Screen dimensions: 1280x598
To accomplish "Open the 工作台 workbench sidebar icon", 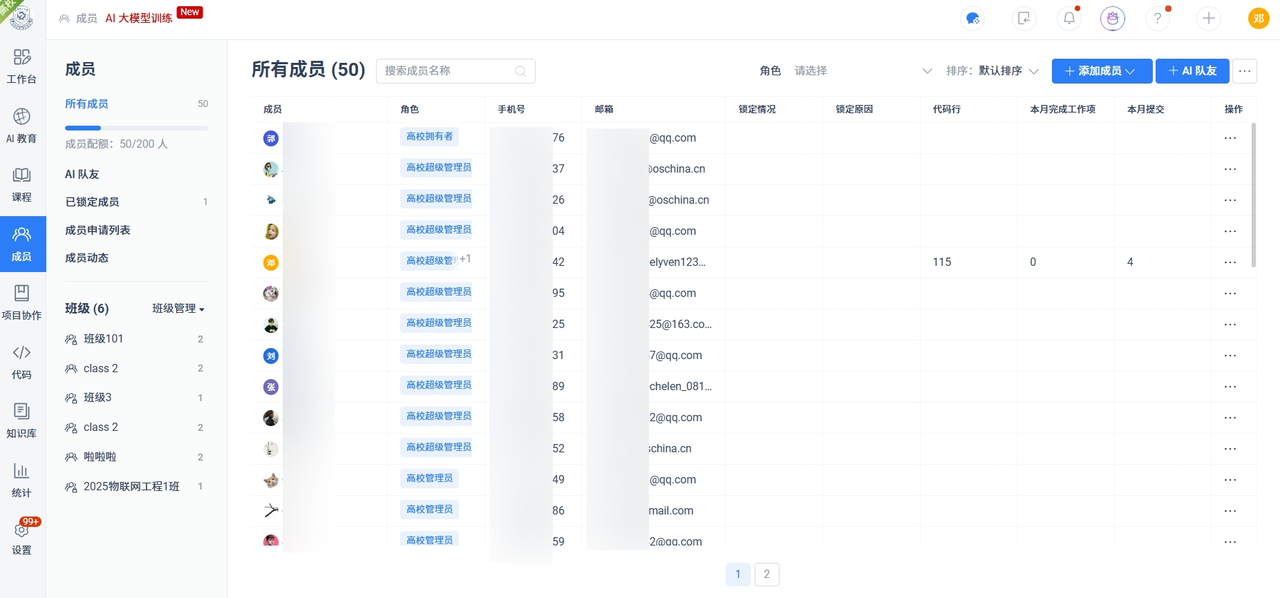I will (x=22, y=66).
